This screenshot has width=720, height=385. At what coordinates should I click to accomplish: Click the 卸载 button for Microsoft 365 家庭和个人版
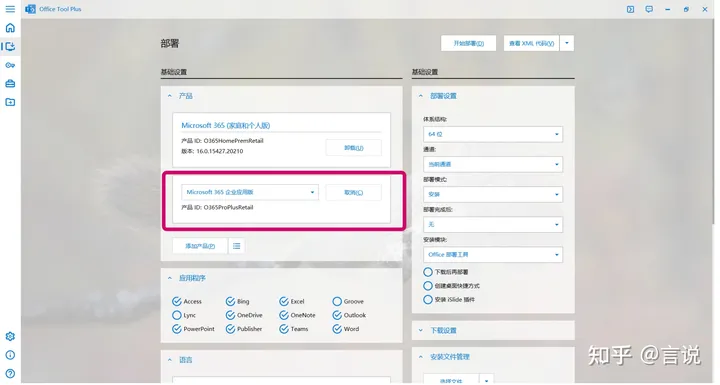click(x=354, y=148)
